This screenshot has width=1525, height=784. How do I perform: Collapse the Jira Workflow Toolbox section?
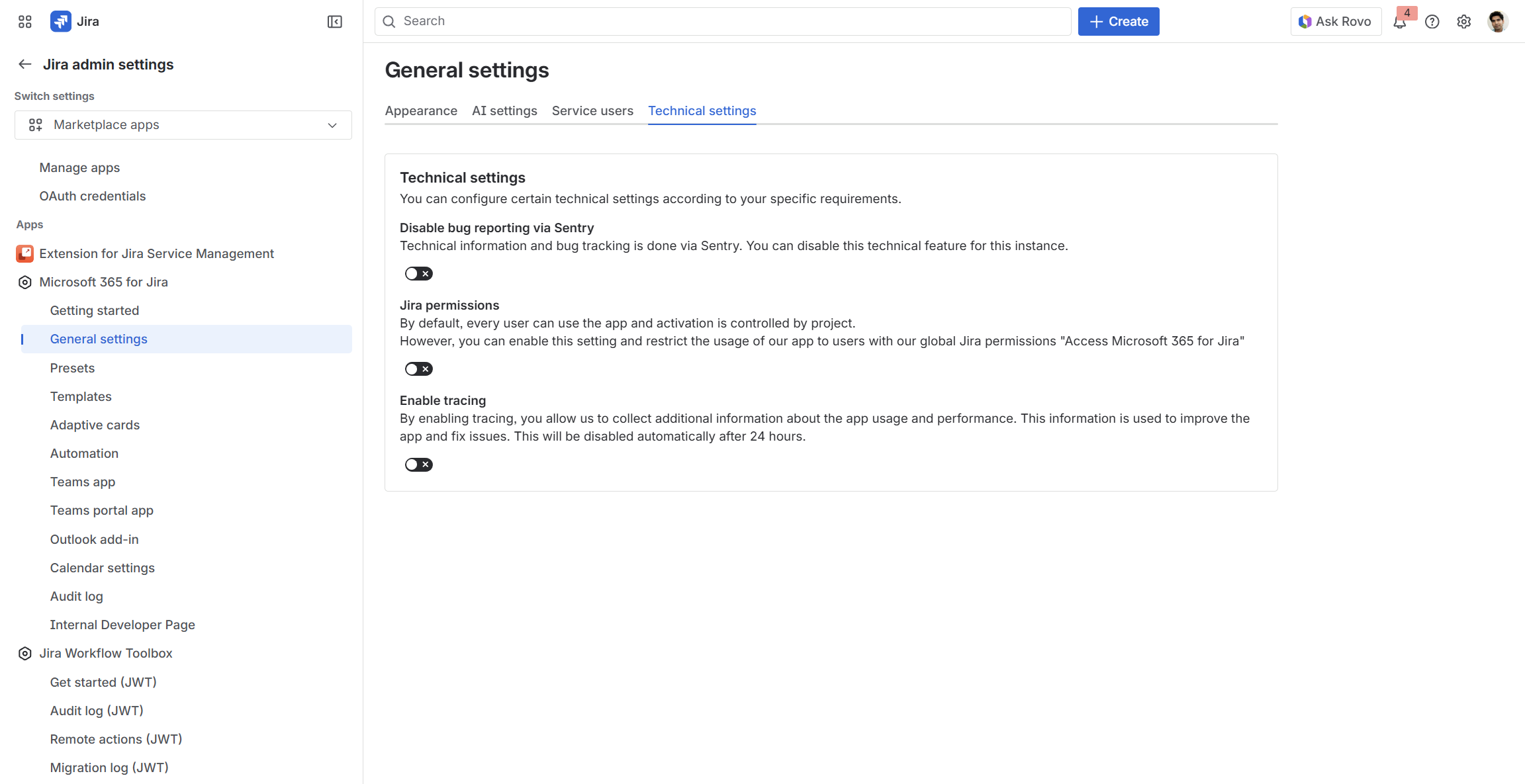click(25, 654)
